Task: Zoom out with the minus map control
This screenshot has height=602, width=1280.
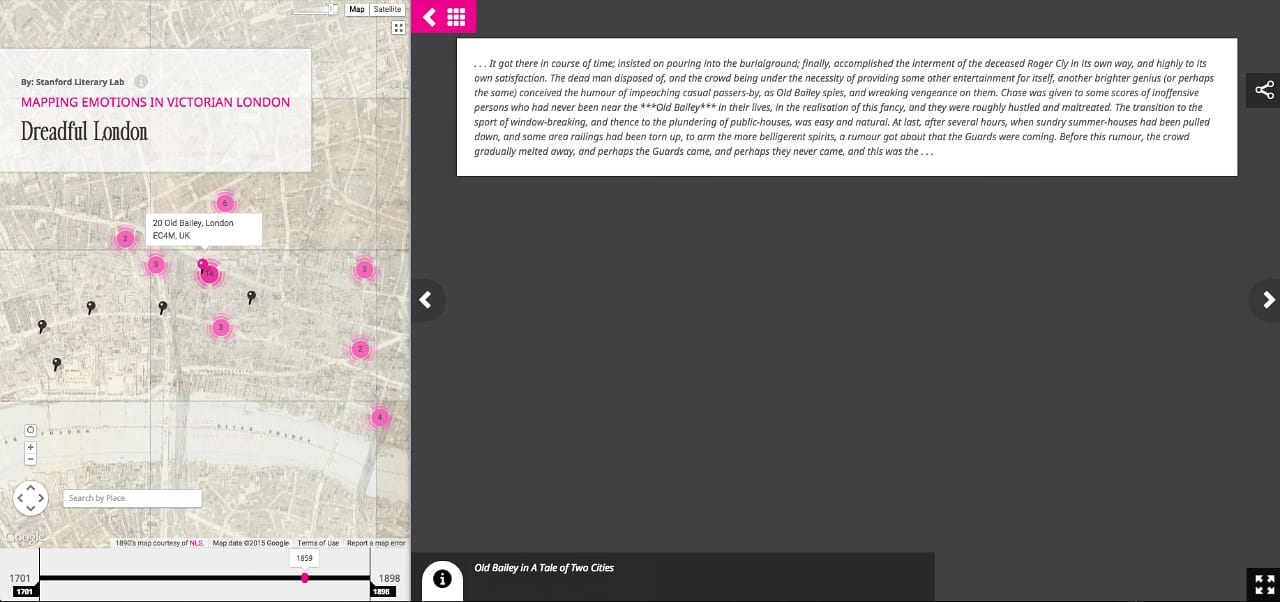Action: (30, 459)
